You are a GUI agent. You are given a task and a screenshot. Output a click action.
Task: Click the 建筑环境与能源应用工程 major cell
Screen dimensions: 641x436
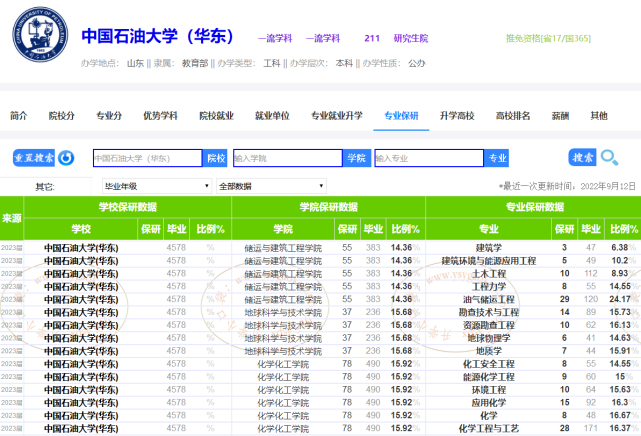pyautogui.click(x=489, y=261)
